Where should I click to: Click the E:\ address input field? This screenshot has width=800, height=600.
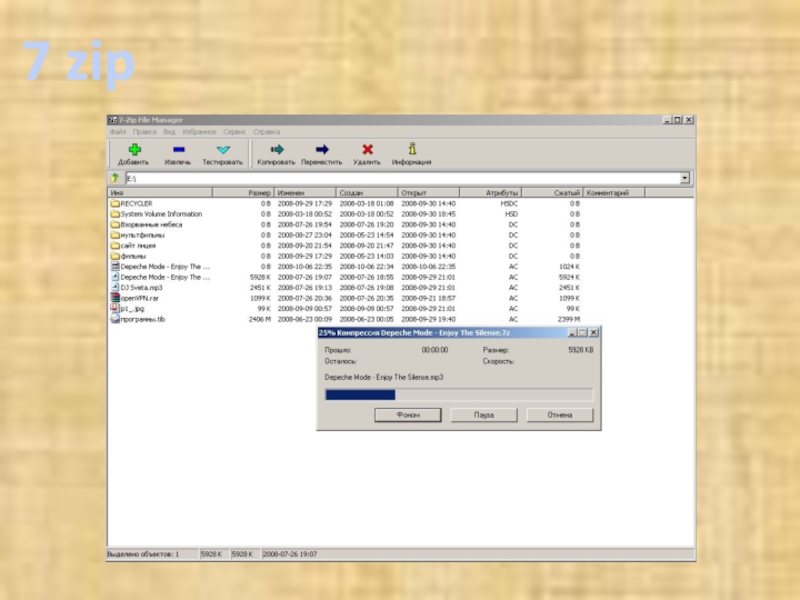[x=403, y=178]
